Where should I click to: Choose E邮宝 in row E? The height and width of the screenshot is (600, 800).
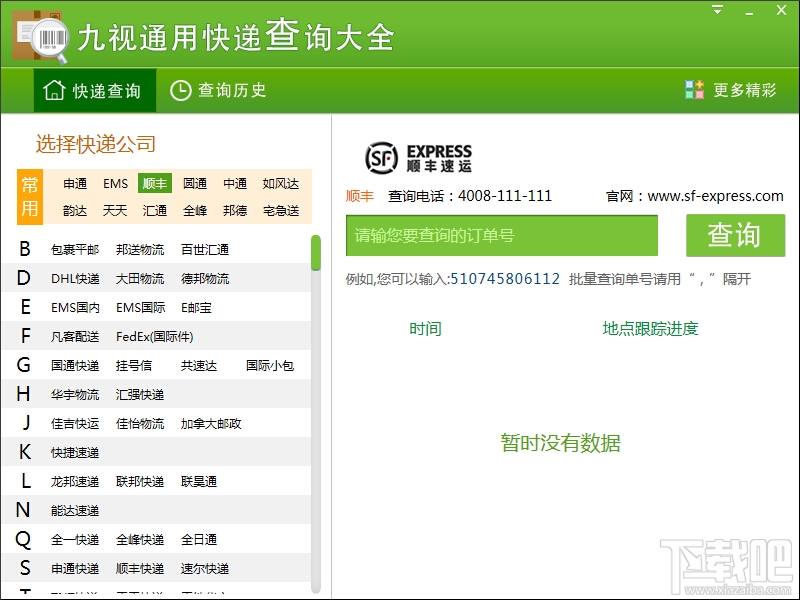pyautogui.click(x=196, y=308)
